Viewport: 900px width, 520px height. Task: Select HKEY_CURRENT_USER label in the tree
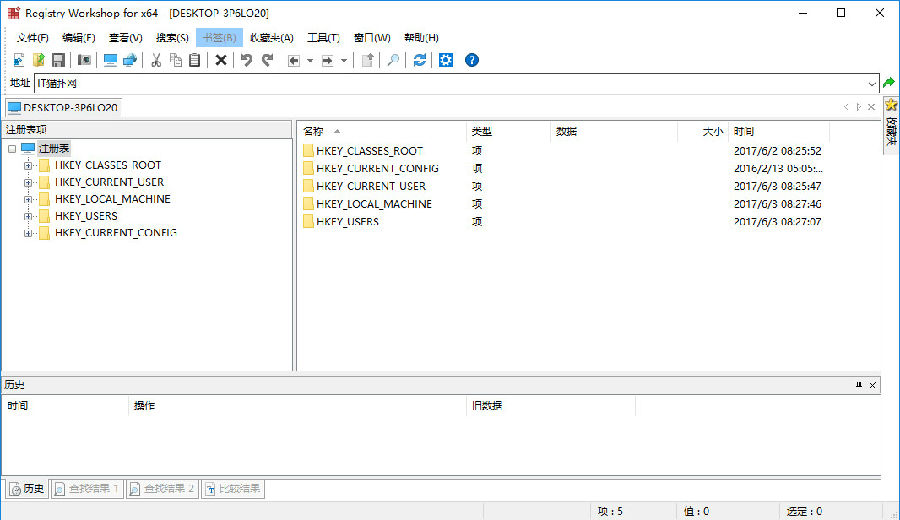pyautogui.click(x=110, y=183)
